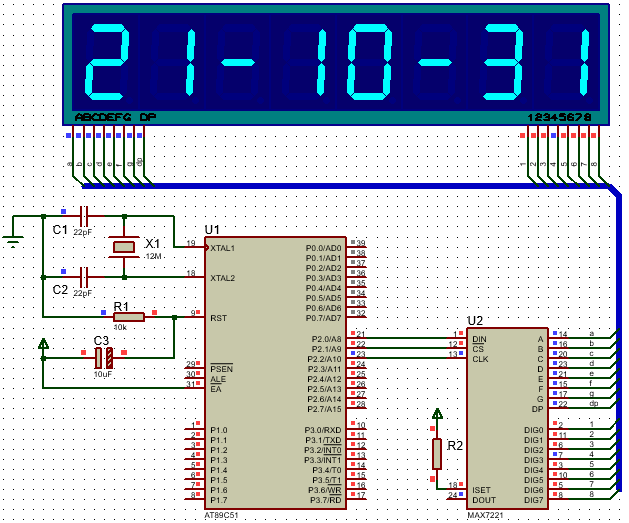Select electrolytic capacitor C3 symbol
Image resolution: width=629 pixels, height=523 pixels.
point(104,358)
